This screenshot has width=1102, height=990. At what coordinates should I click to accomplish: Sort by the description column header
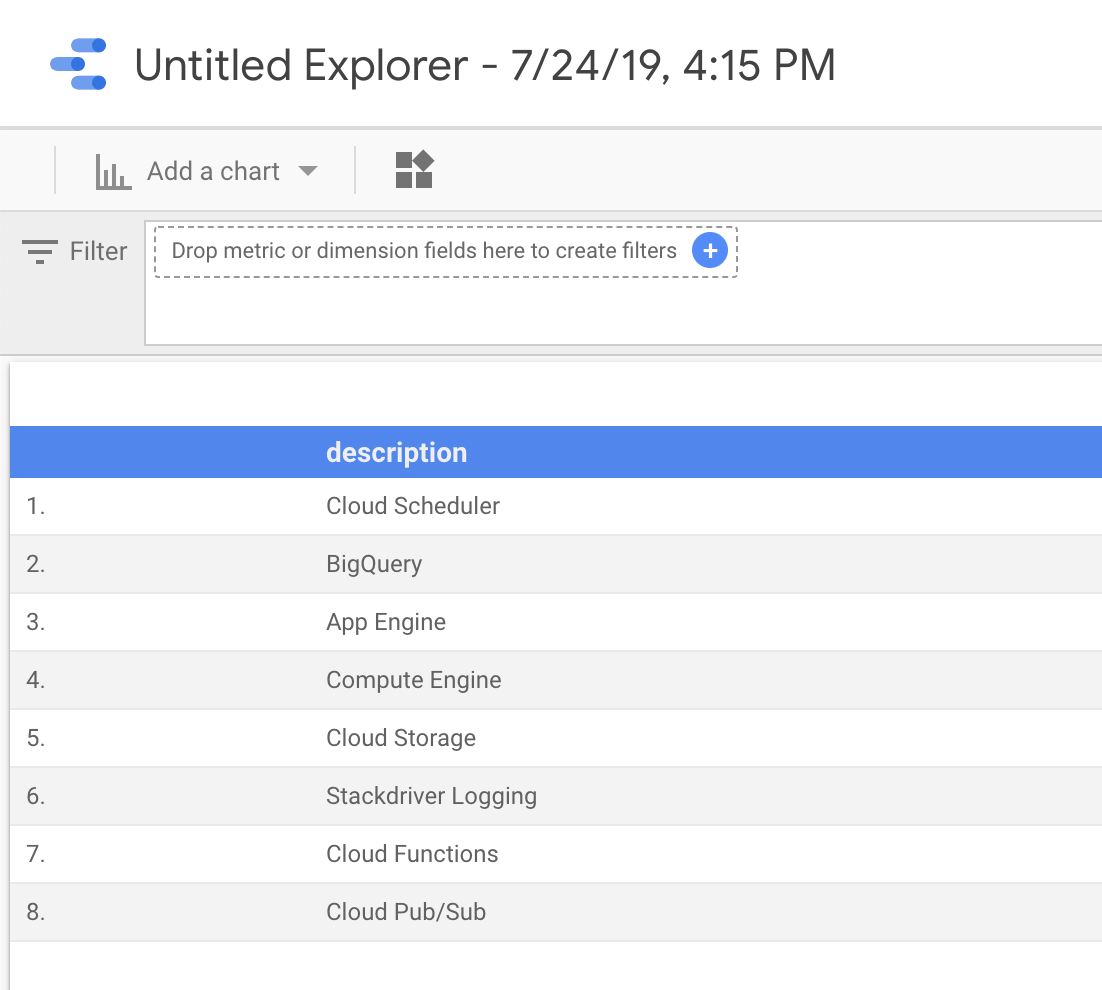pos(396,452)
